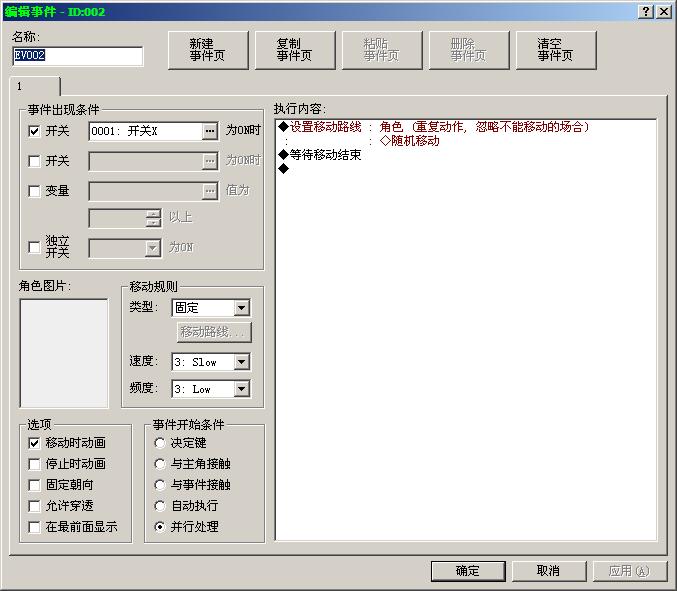This screenshot has height=591, width=677.
Task: Enable the 独立开关 condition checkbox
Action: 34,247
